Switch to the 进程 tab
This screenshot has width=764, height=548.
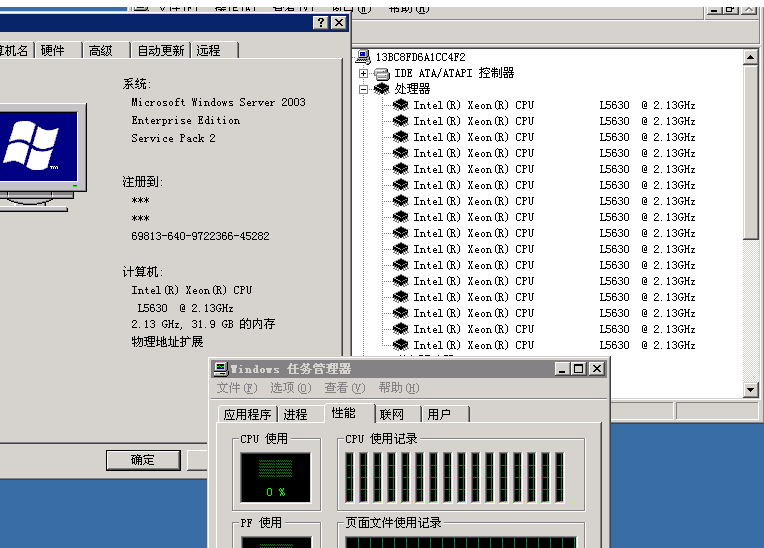[301, 415]
